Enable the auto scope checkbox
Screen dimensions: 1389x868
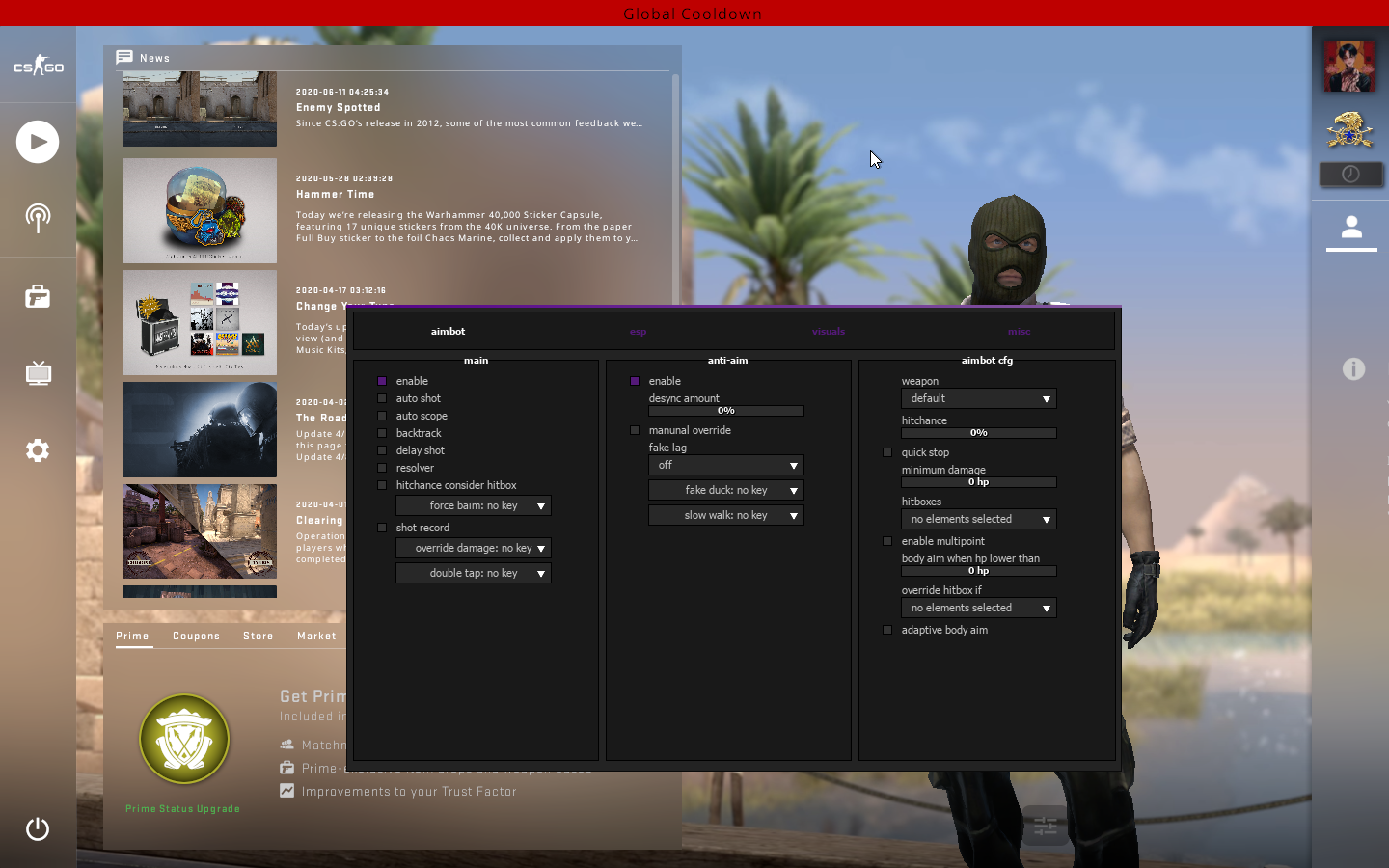pyautogui.click(x=382, y=416)
